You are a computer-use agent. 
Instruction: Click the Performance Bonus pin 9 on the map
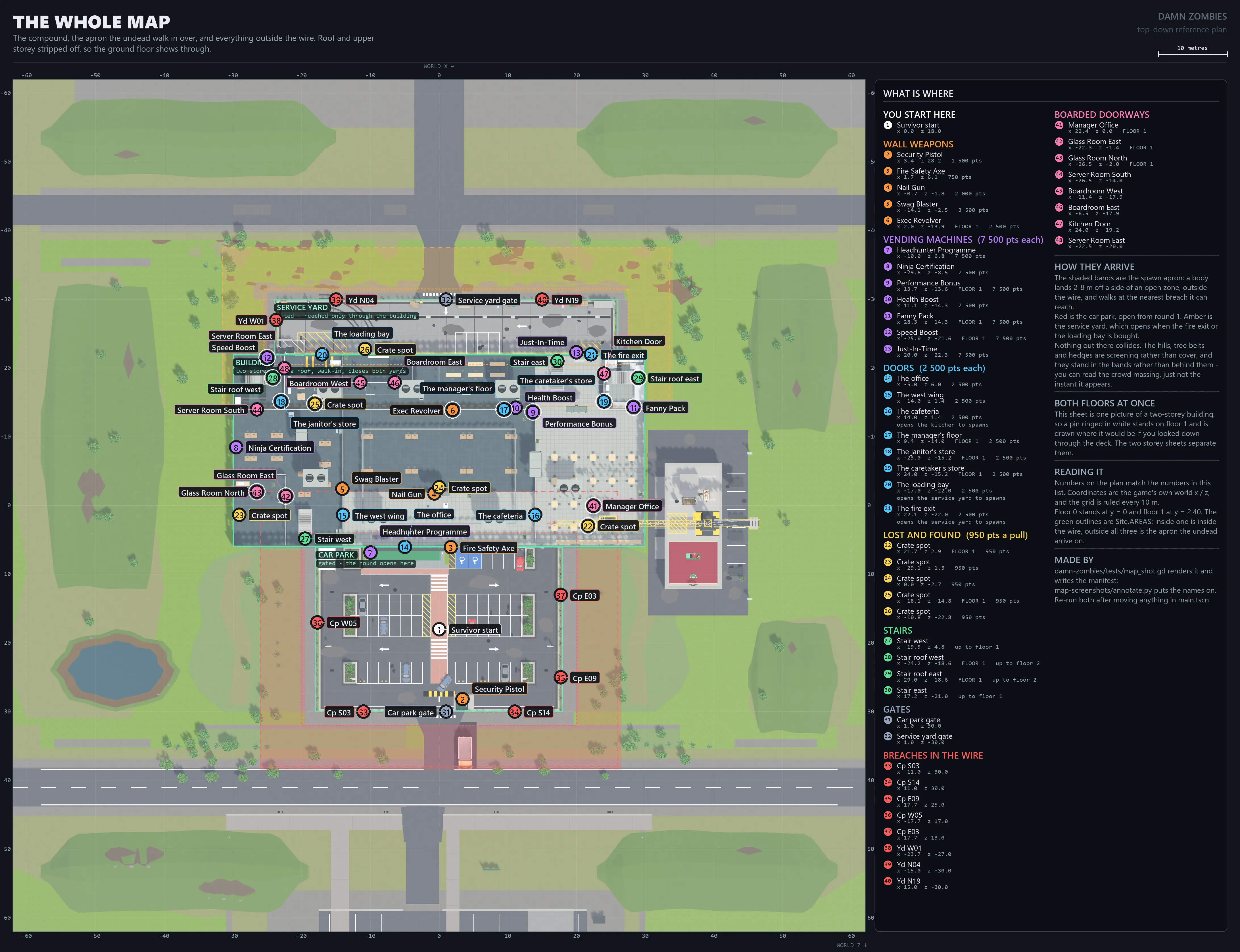pos(532,412)
